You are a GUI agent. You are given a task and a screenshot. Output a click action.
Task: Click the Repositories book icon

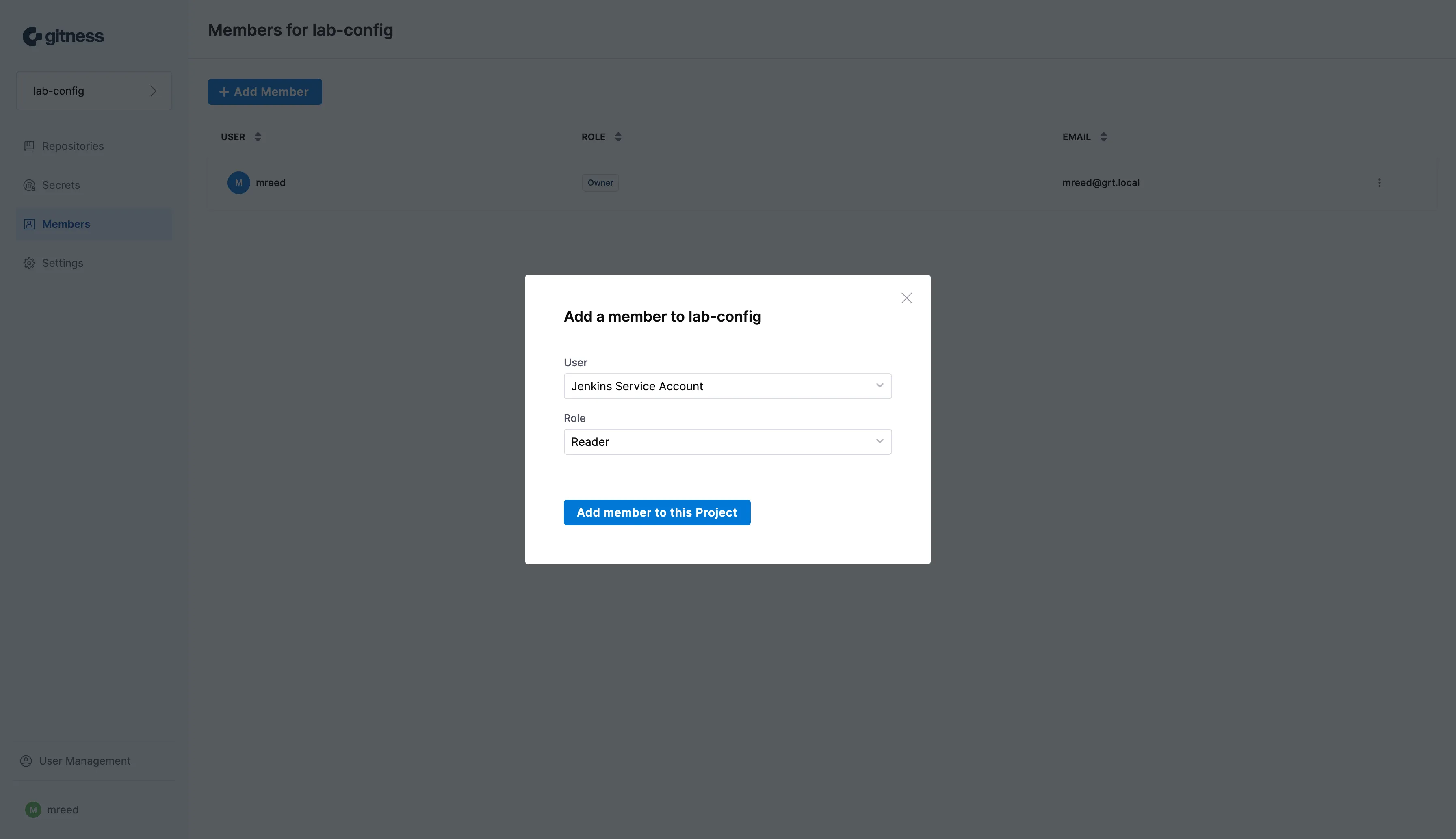[29, 146]
